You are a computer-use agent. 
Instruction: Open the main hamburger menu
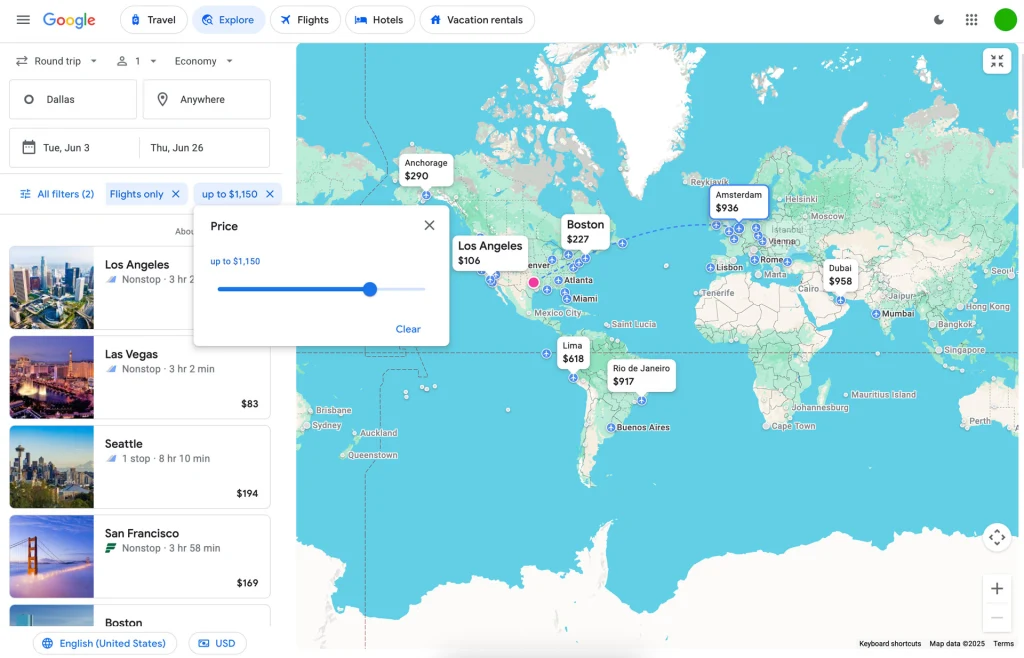tap(23, 20)
